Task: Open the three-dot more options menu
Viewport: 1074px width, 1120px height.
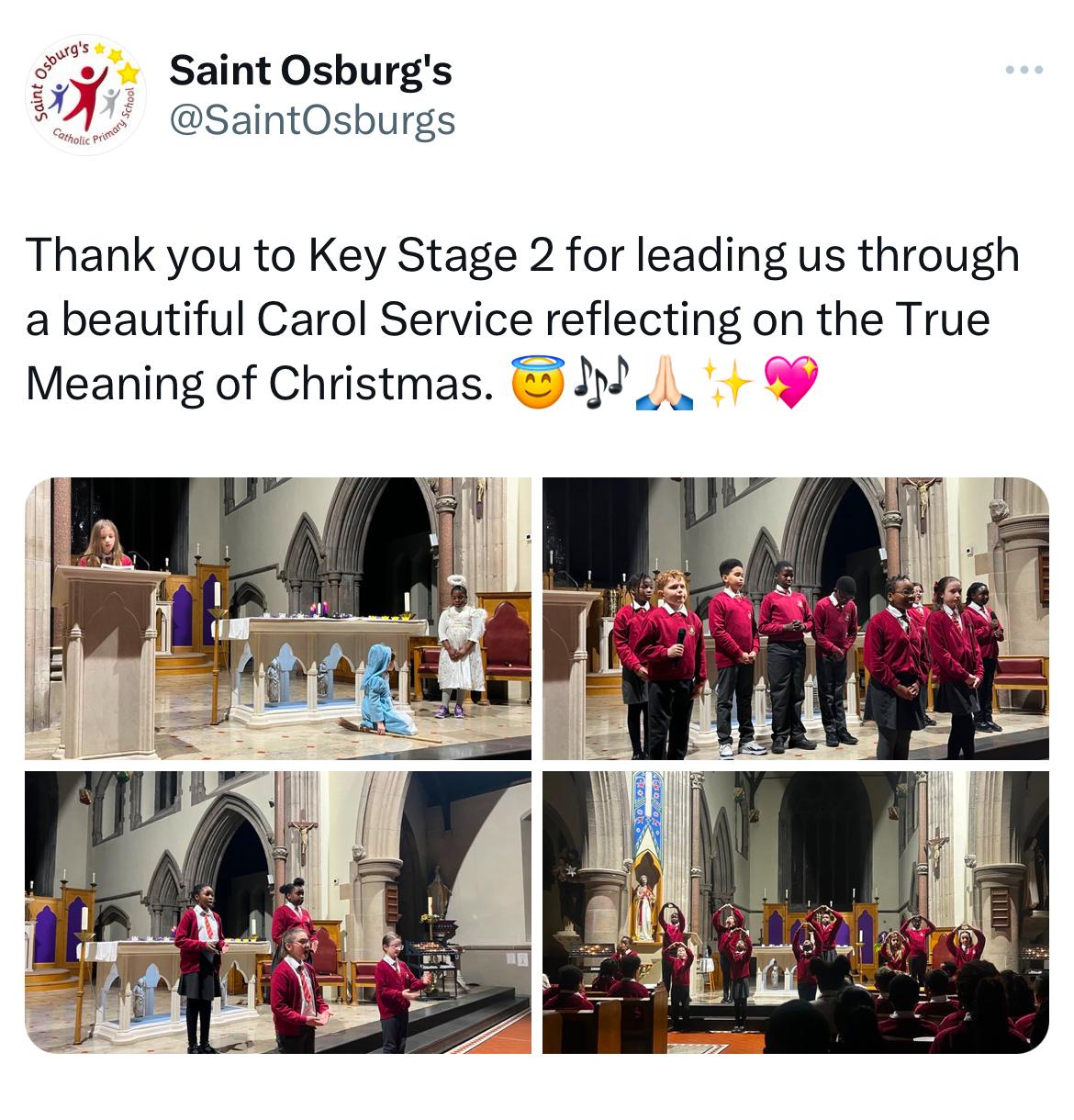Action: pos(1024,70)
